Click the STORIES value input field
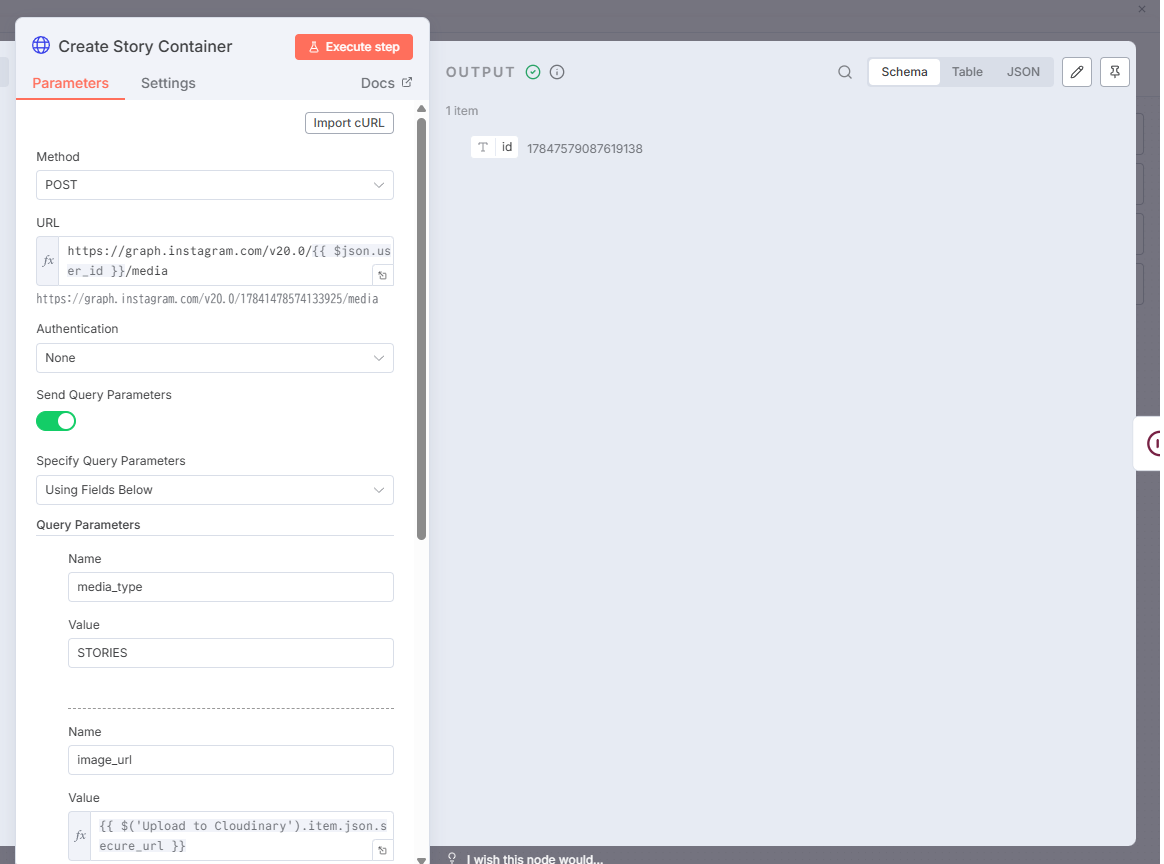The image size is (1164, 864). click(x=230, y=653)
